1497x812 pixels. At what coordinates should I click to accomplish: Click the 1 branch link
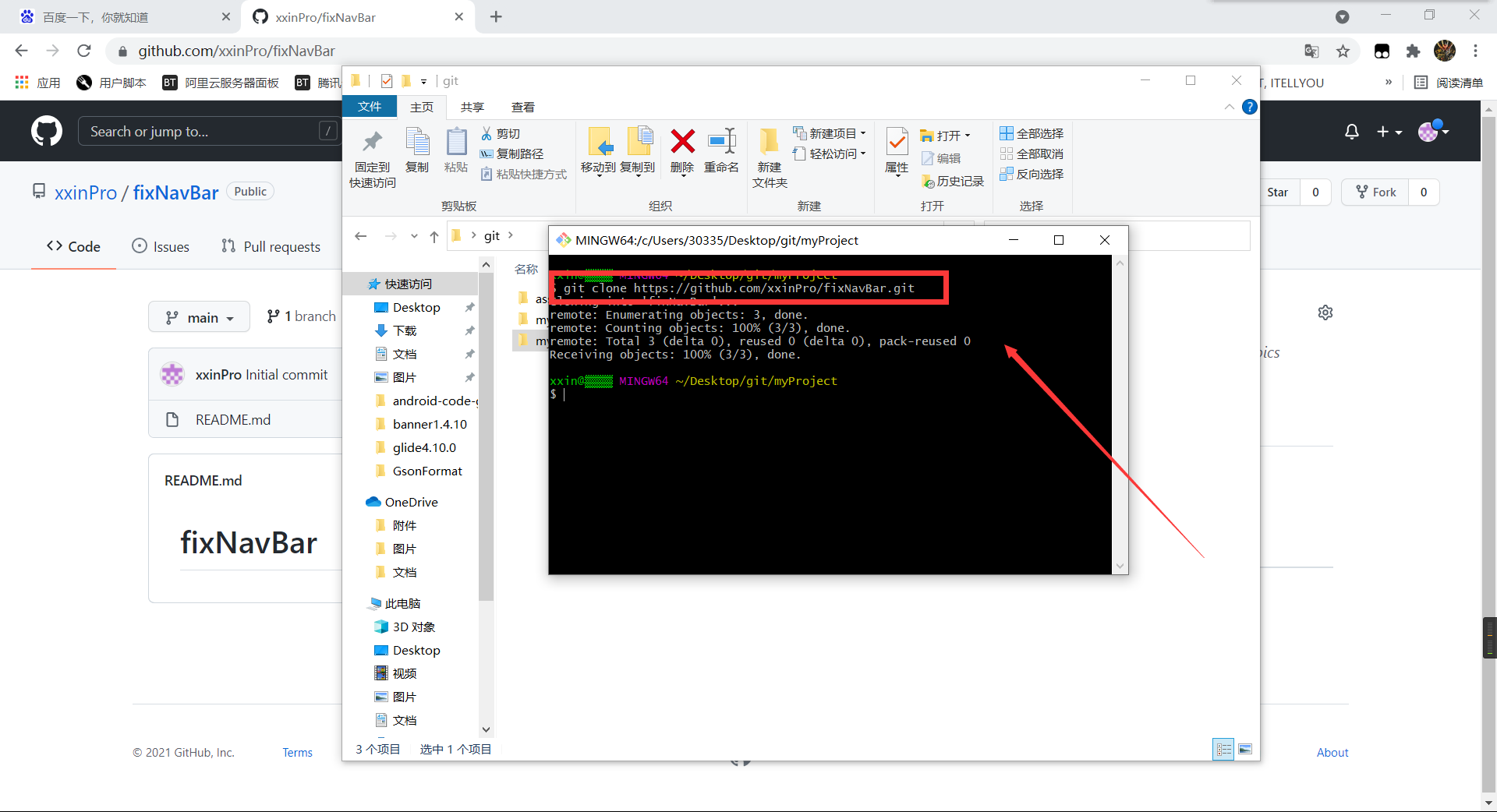click(301, 316)
